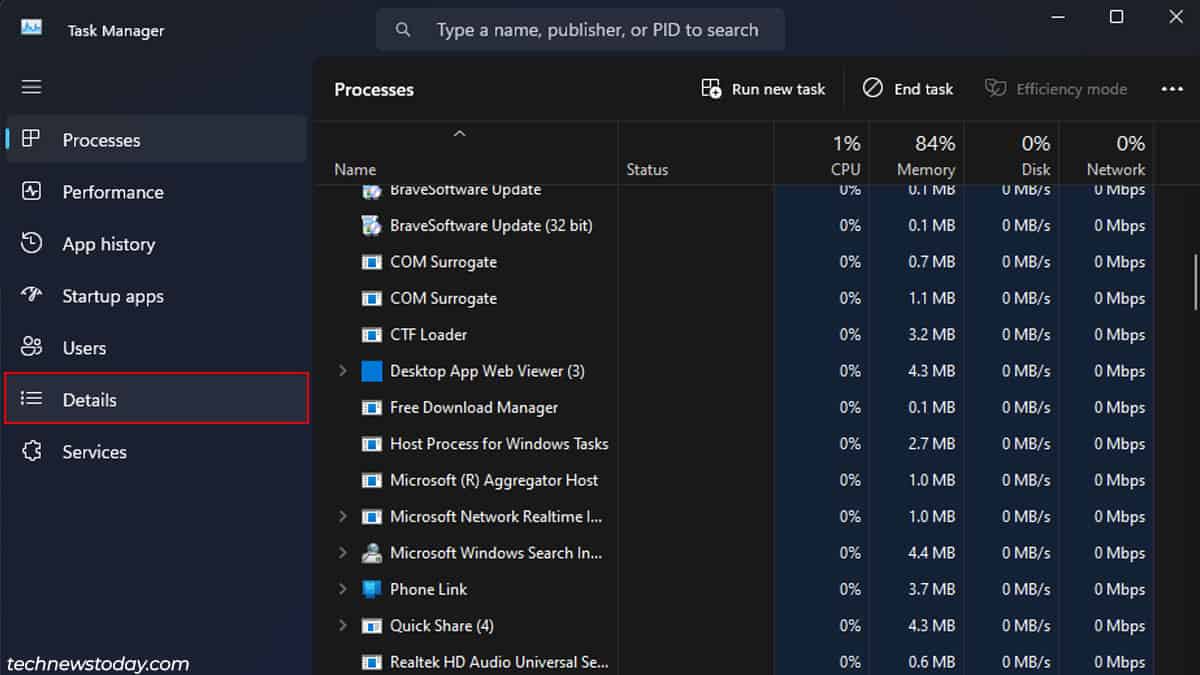Select the BraveSoftware Update (32 bit) row name
Image resolution: width=1200 pixels, height=675 pixels.
[491, 226]
